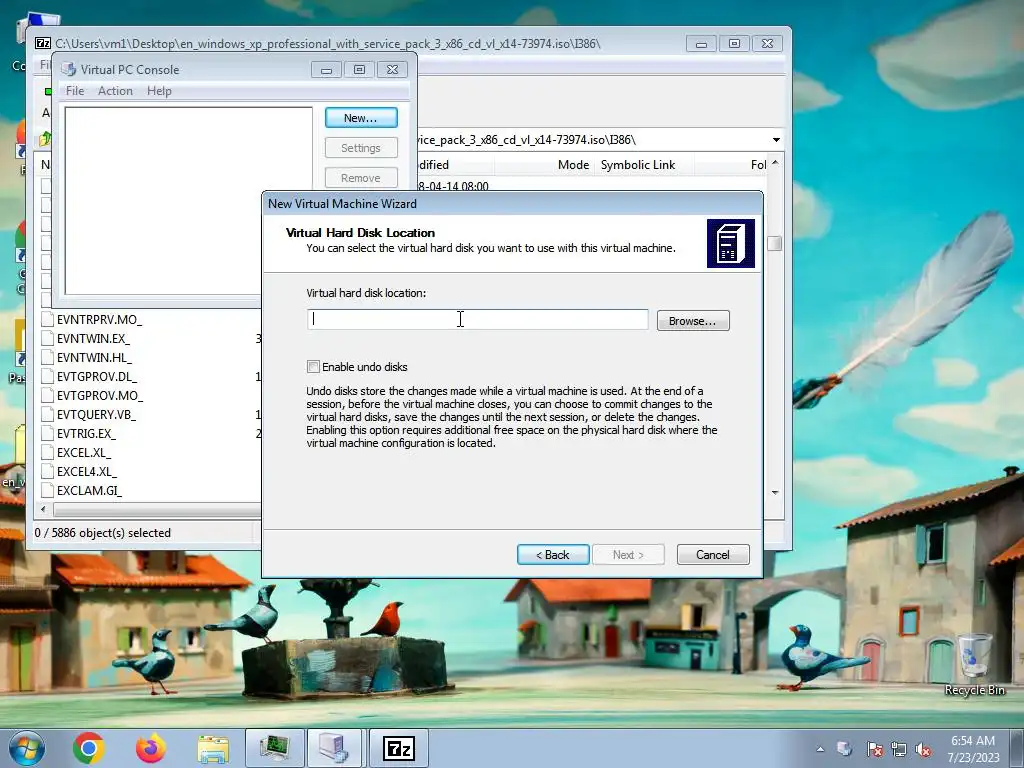The image size is (1024, 768).
Task: Open the taskbar clock showing 6:54 AM
Action: tap(973, 749)
